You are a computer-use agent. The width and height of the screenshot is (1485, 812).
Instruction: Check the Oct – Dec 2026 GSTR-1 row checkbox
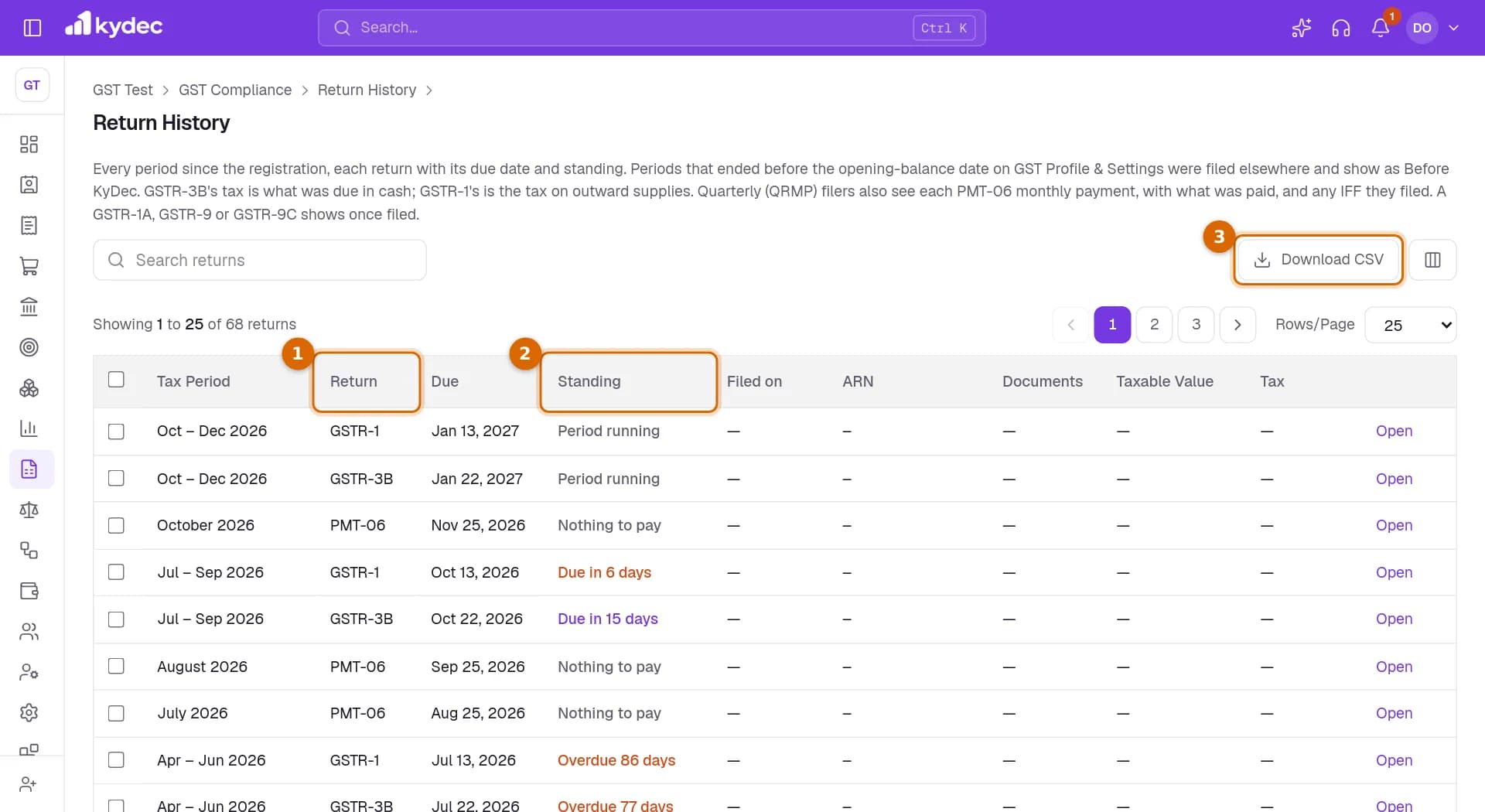pyautogui.click(x=116, y=432)
